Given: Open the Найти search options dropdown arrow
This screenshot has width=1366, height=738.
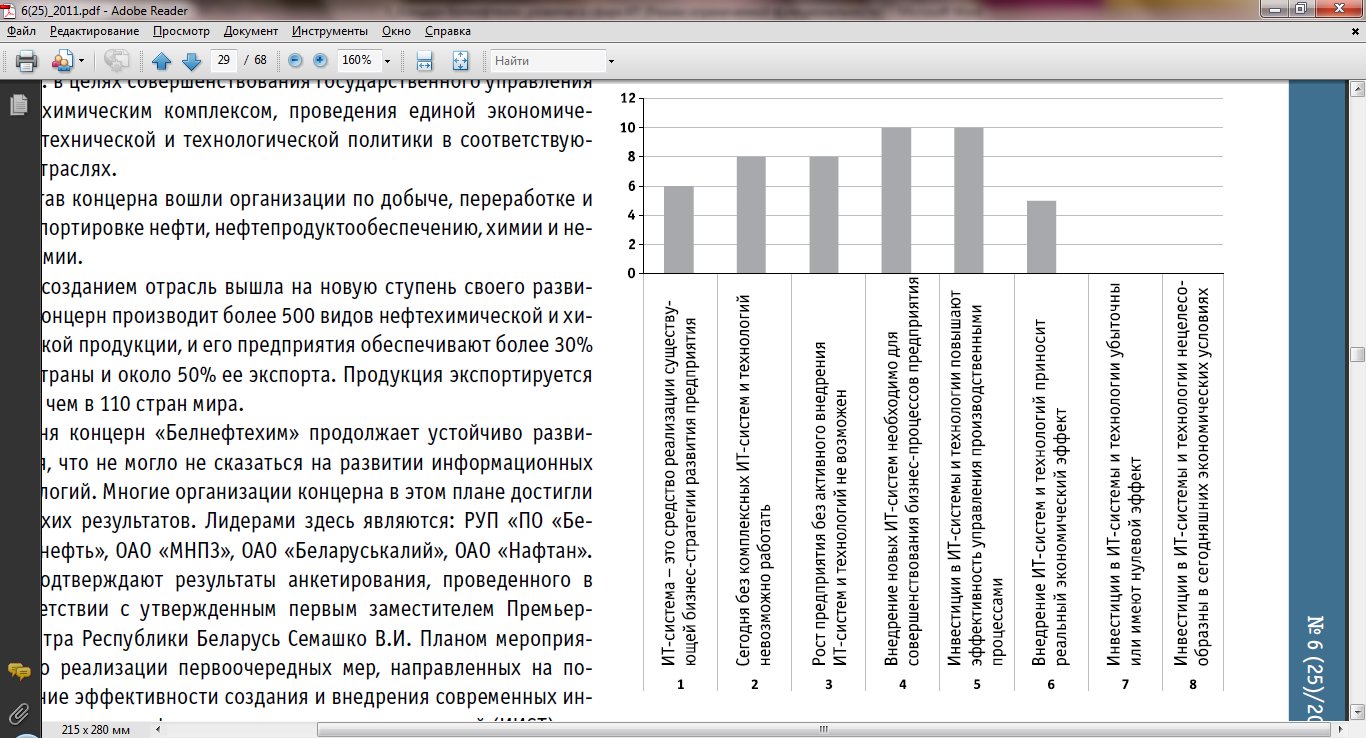Looking at the screenshot, I should (x=611, y=61).
